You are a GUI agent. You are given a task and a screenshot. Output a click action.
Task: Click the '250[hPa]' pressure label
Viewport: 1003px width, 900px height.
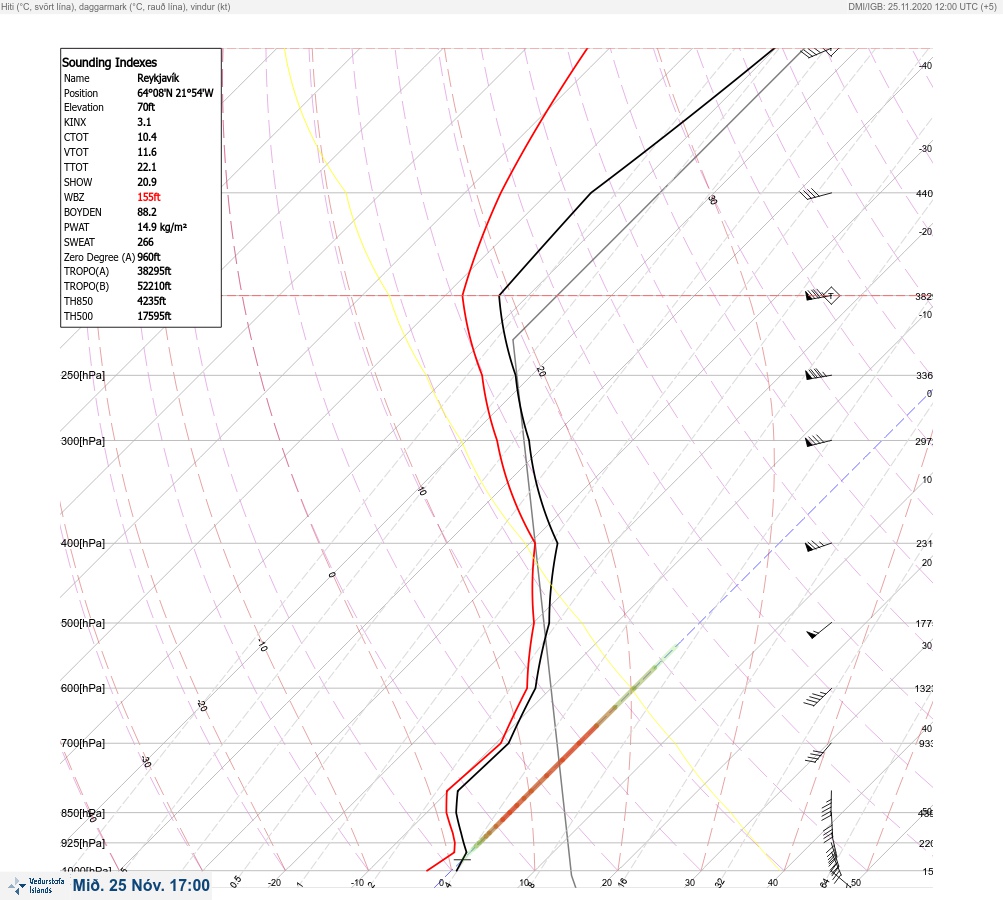coord(83,375)
